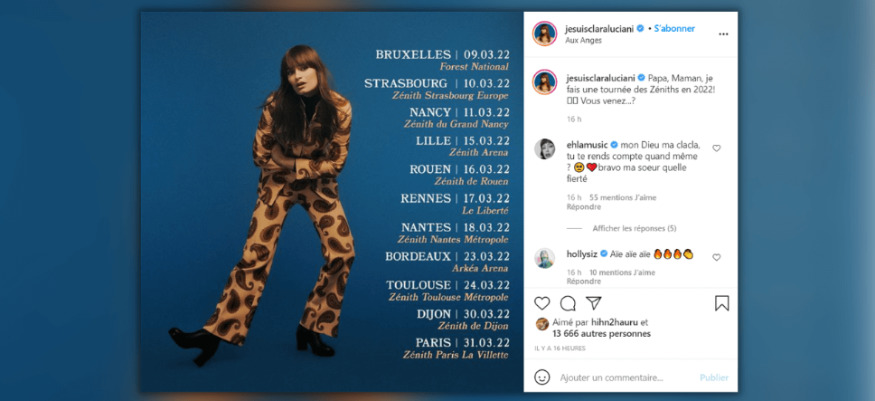Open the ehlamusic commenter avatar

(544, 149)
